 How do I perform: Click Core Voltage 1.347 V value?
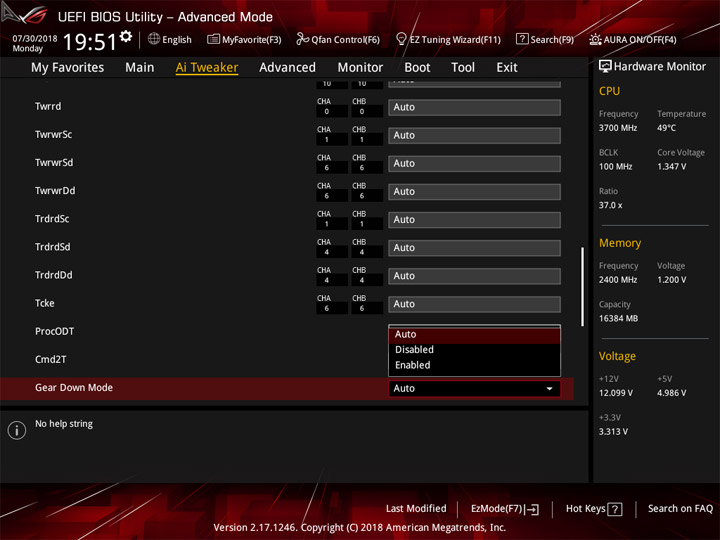(x=671, y=167)
